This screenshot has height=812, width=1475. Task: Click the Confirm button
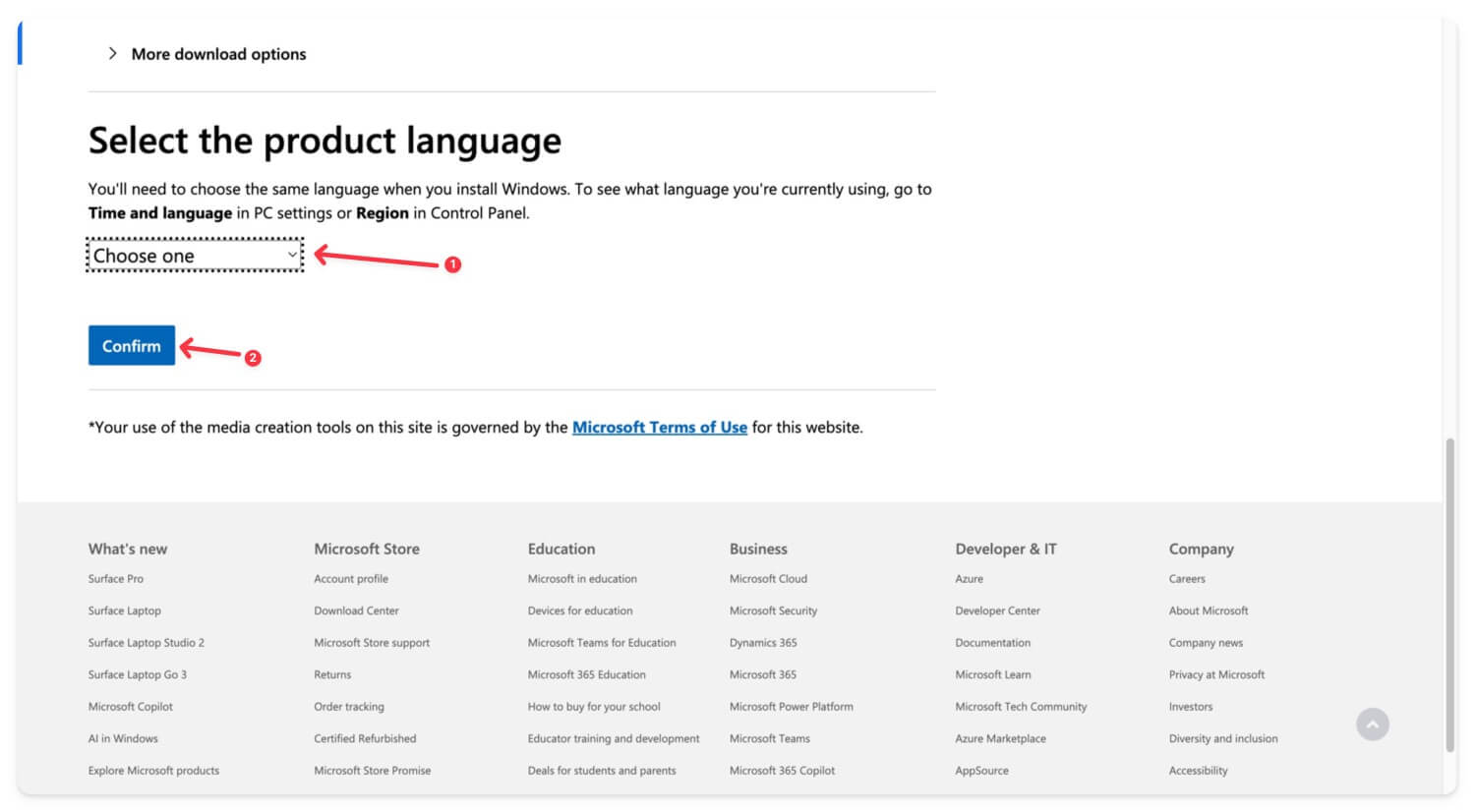click(132, 345)
